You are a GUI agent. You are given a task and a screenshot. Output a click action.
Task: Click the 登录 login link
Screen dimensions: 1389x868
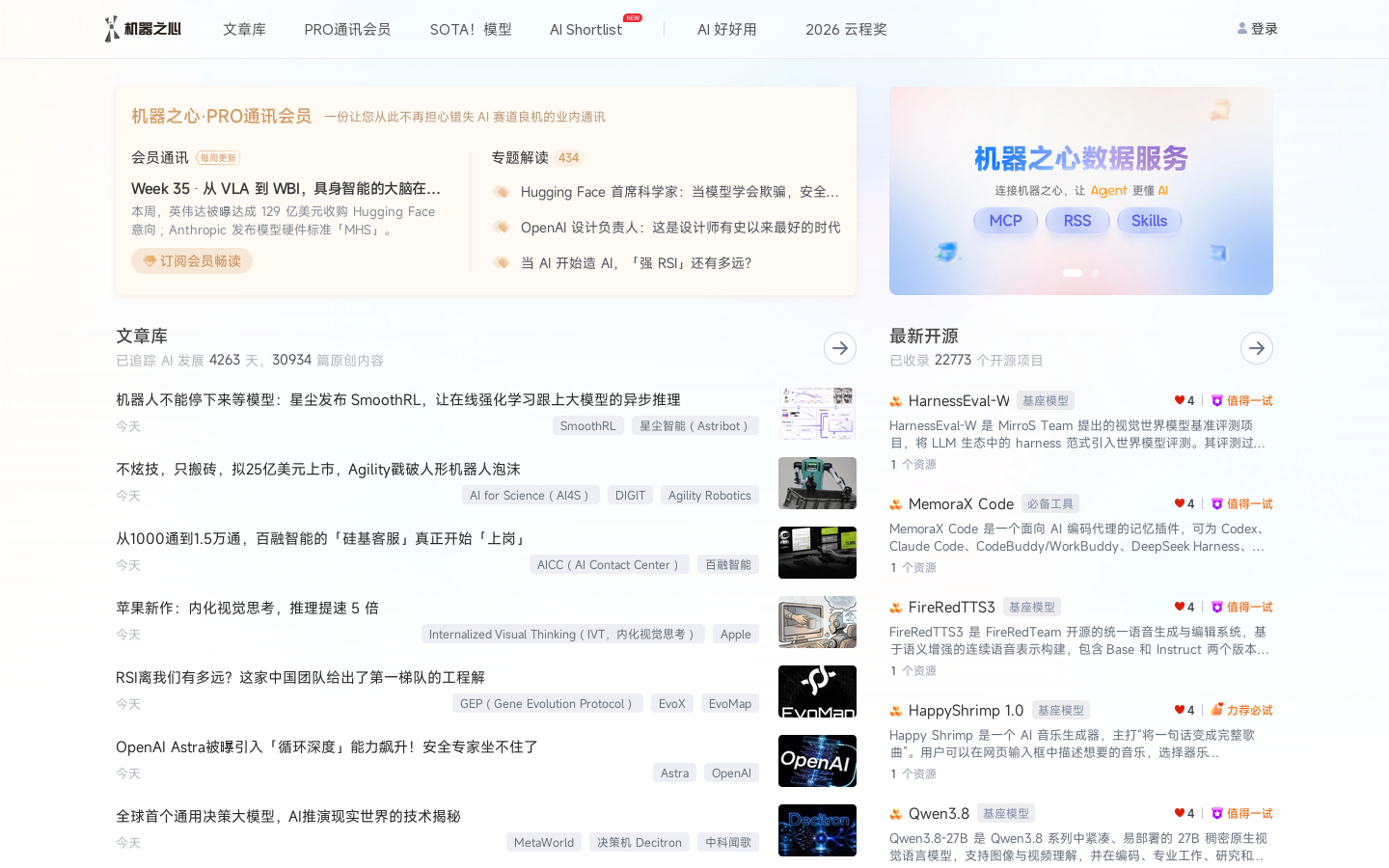point(1265,29)
